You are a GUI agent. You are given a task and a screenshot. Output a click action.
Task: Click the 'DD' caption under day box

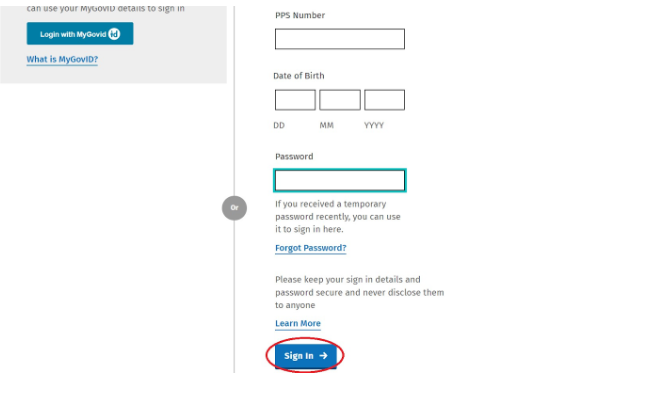pos(279,126)
